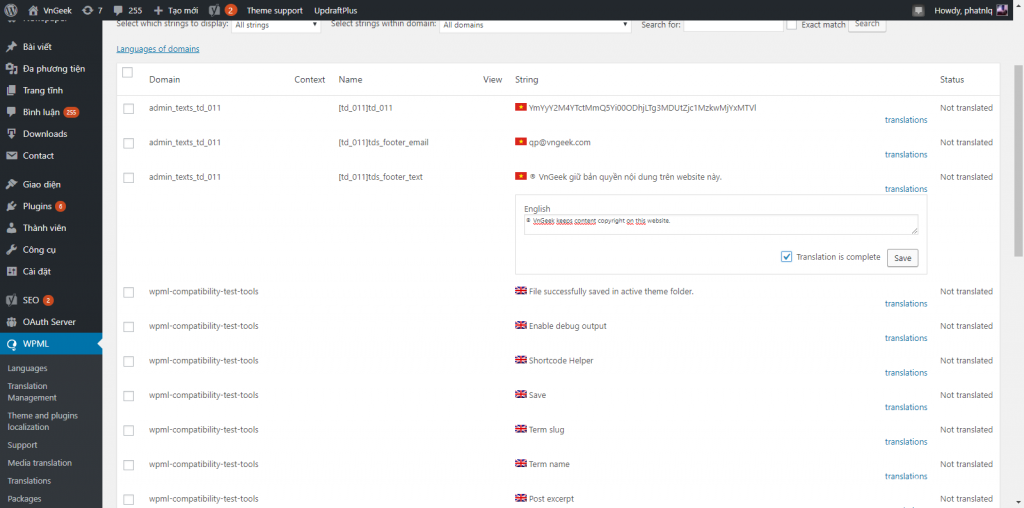This screenshot has height=508, width=1024.
Task: Open the Support submenu link
Action: [22, 445]
